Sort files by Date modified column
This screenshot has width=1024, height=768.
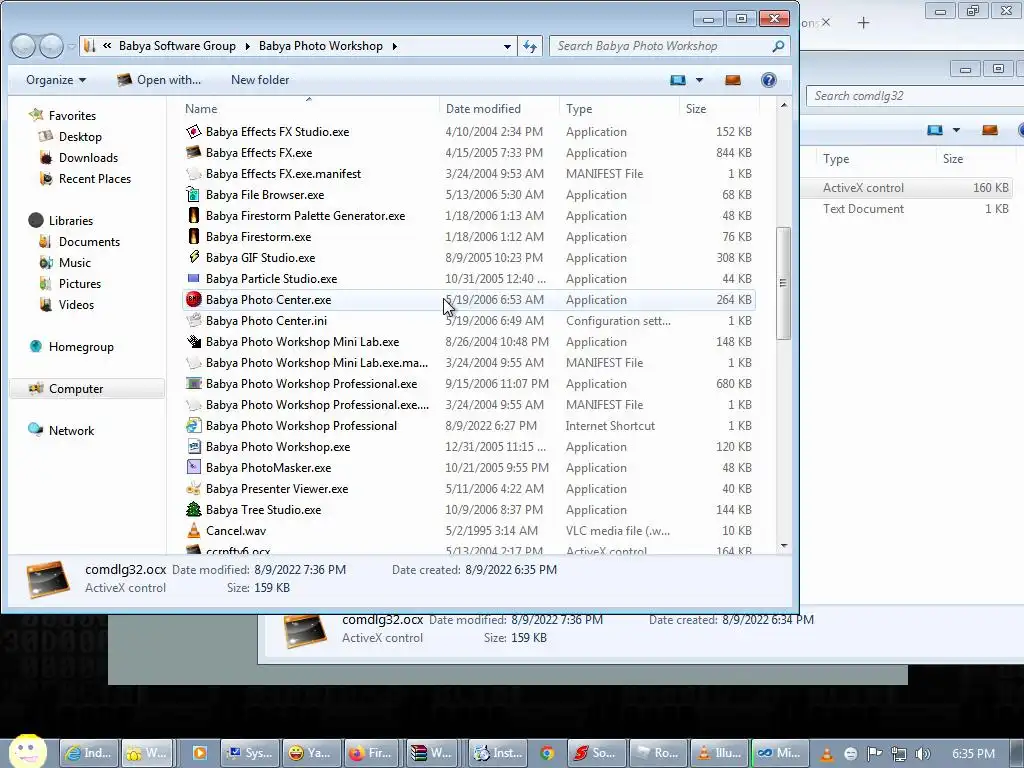500,108
